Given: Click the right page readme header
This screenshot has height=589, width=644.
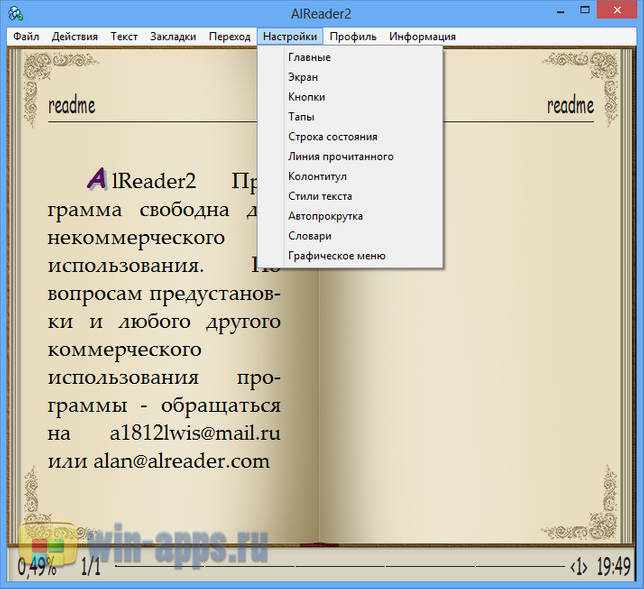Looking at the screenshot, I should click(x=570, y=106).
